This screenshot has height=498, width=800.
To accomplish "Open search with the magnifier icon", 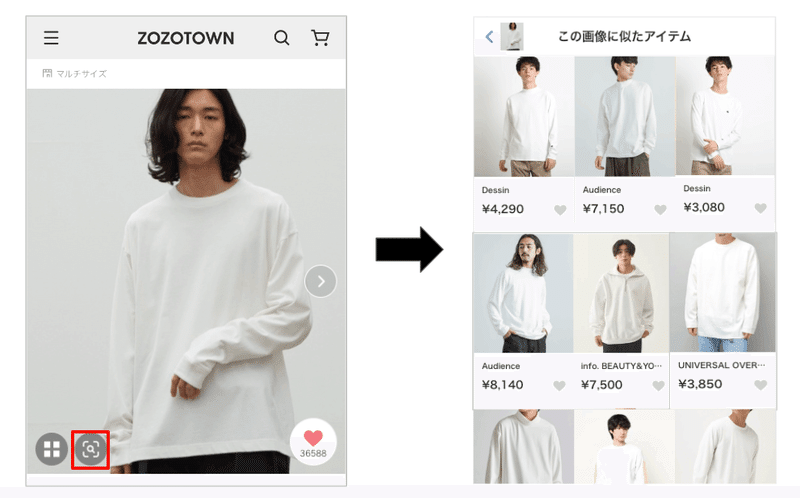I will [x=282, y=38].
